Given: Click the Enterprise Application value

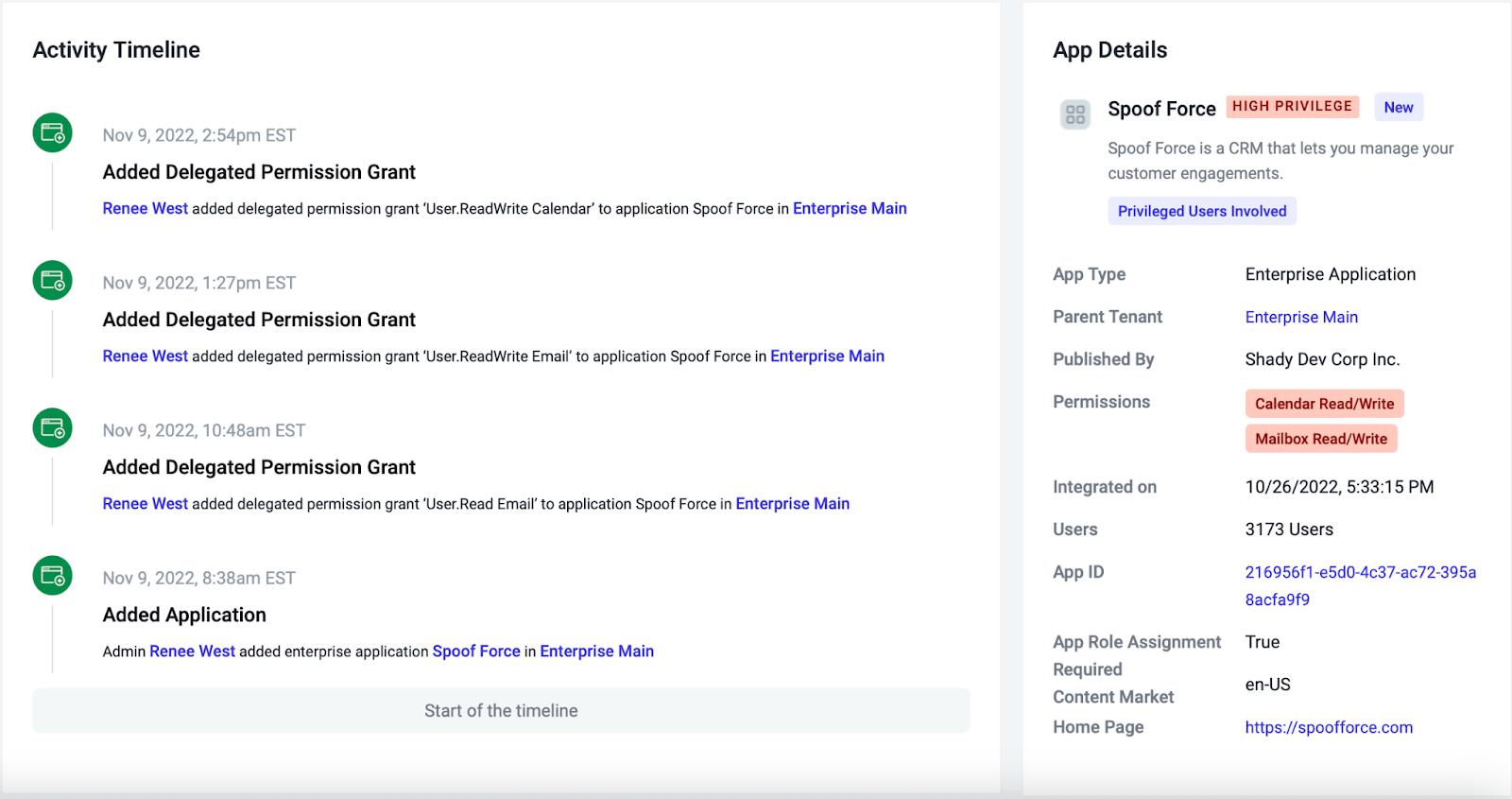Looking at the screenshot, I should [1331, 274].
